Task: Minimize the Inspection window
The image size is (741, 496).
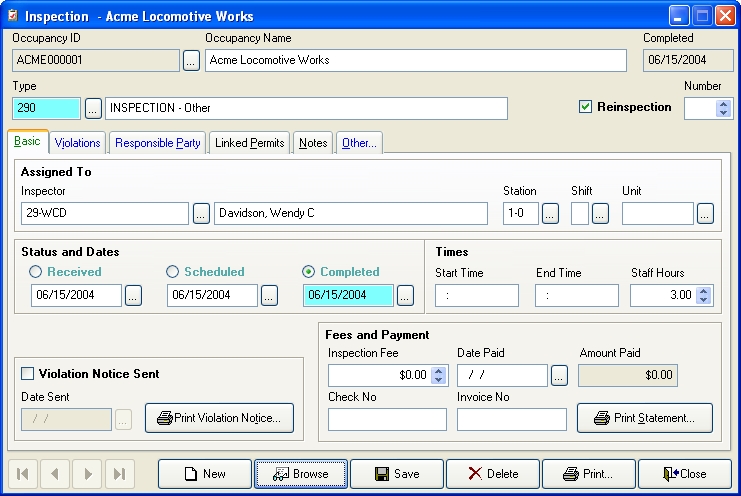Action: point(679,16)
